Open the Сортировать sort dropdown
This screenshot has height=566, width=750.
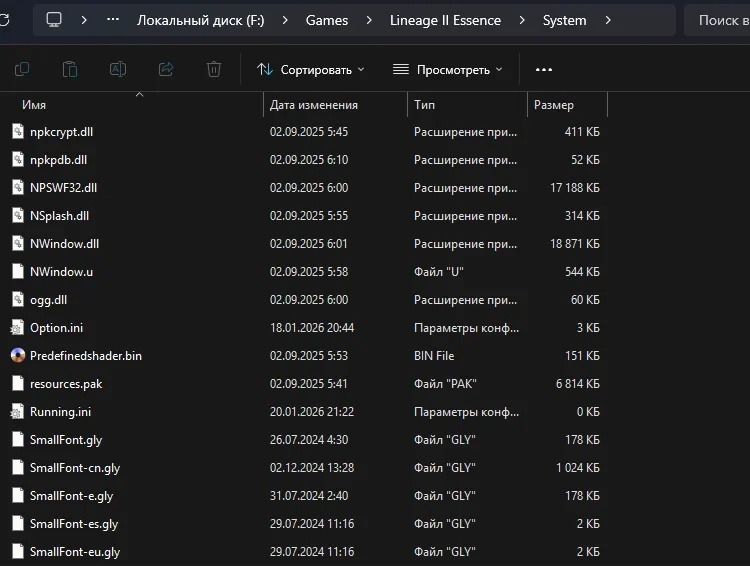pos(311,70)
